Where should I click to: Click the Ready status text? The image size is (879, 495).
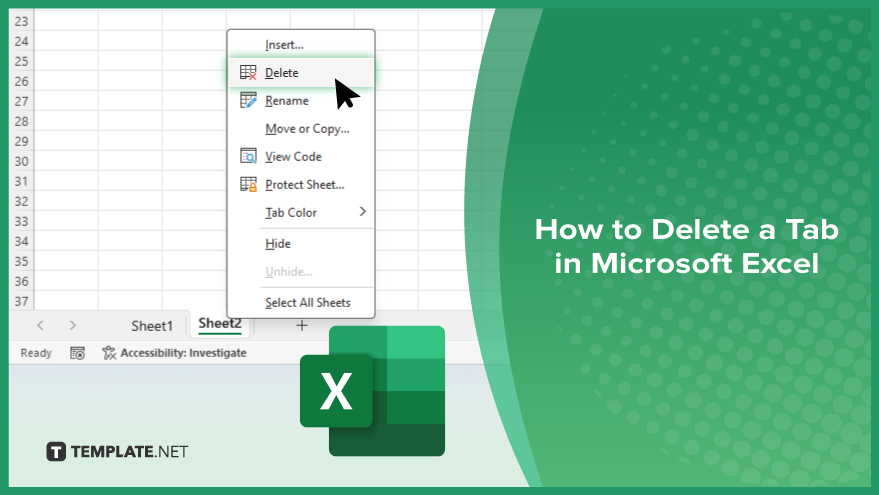point(36,353)
